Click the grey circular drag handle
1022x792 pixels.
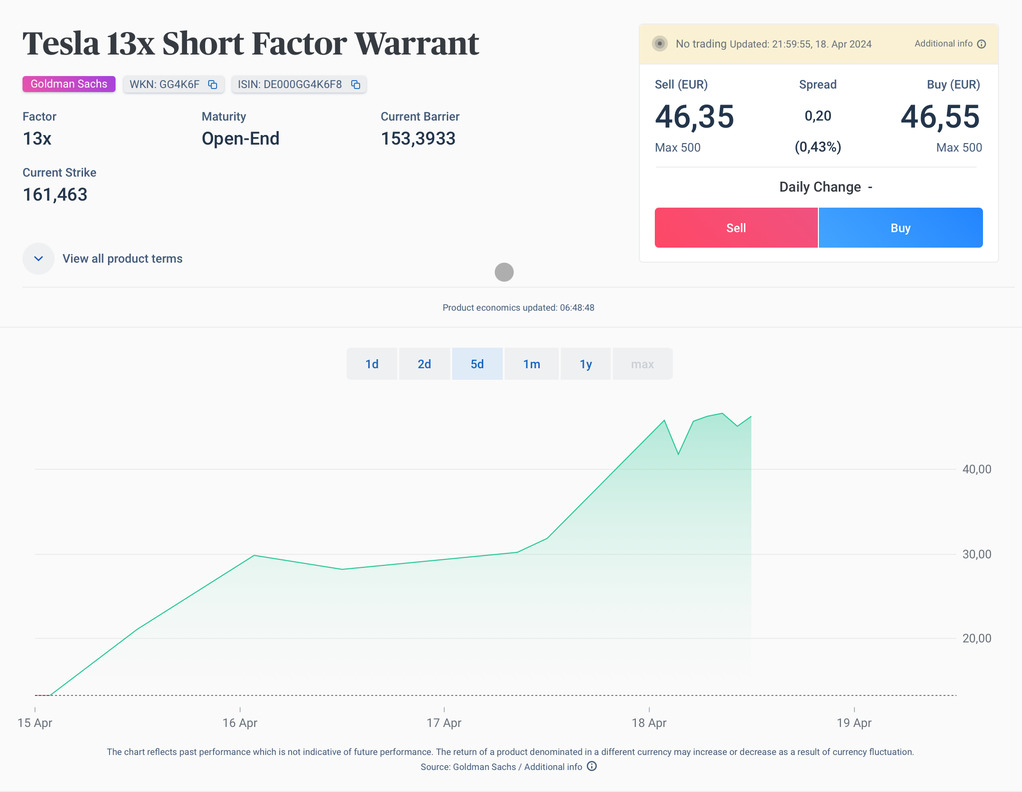pos(504,272)
